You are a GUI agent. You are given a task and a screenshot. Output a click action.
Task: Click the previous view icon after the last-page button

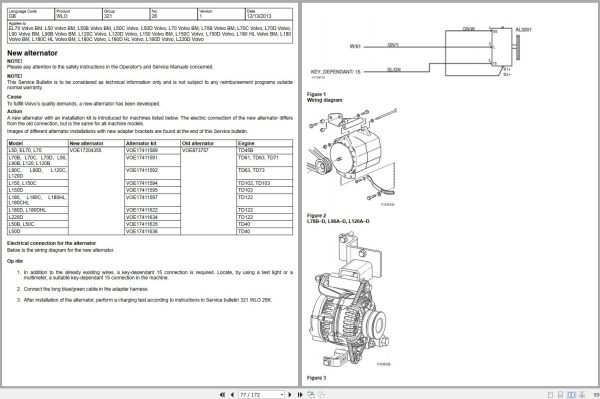(x=311, y=394)
